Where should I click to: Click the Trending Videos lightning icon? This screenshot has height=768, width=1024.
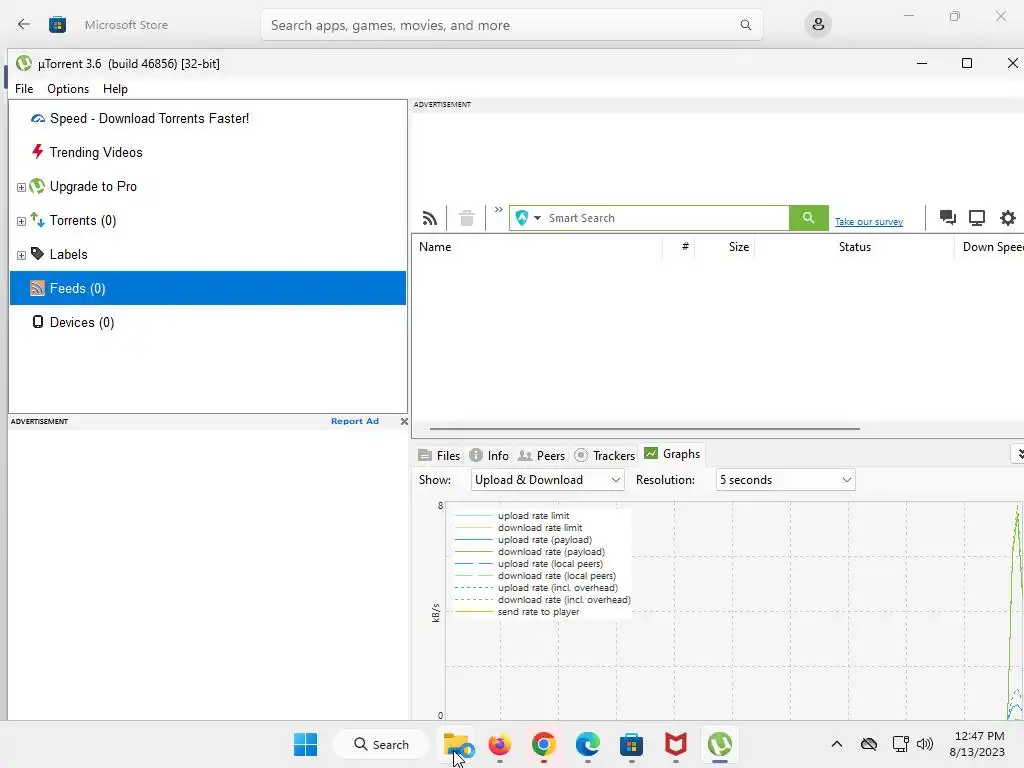coord(37,152)
